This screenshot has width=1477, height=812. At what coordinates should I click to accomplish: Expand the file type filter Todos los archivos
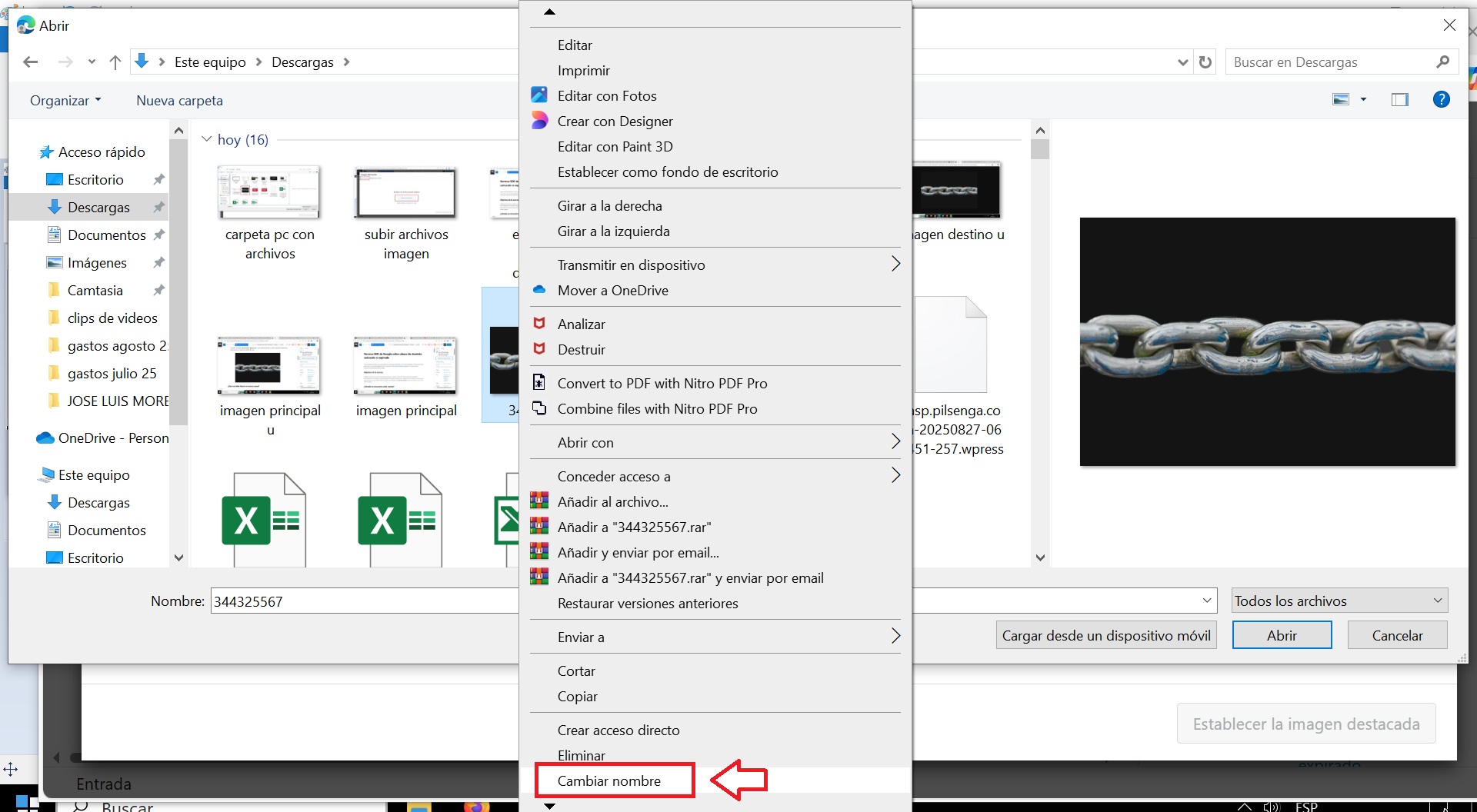[x=1339, y=601]
